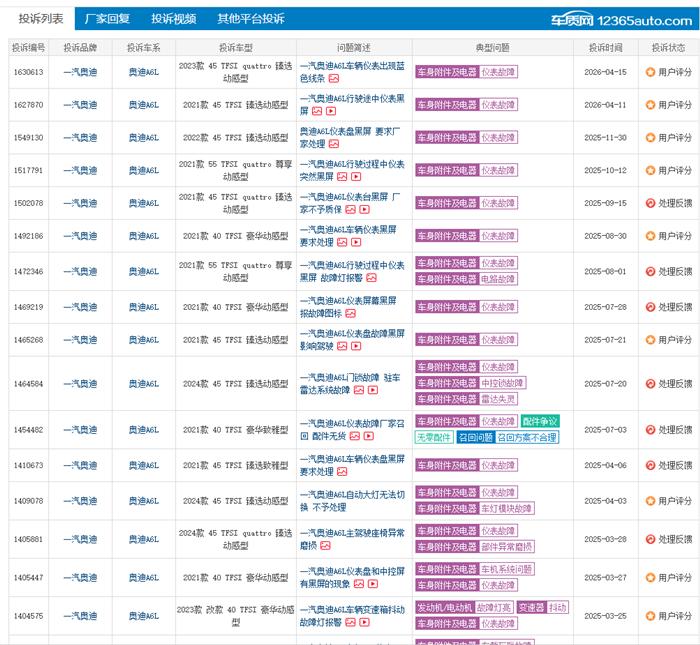Image resolution: width=700 pixels, height=645 pixels.
Task: Open the video icon in complaint 1627870
Action: point(331,111)
